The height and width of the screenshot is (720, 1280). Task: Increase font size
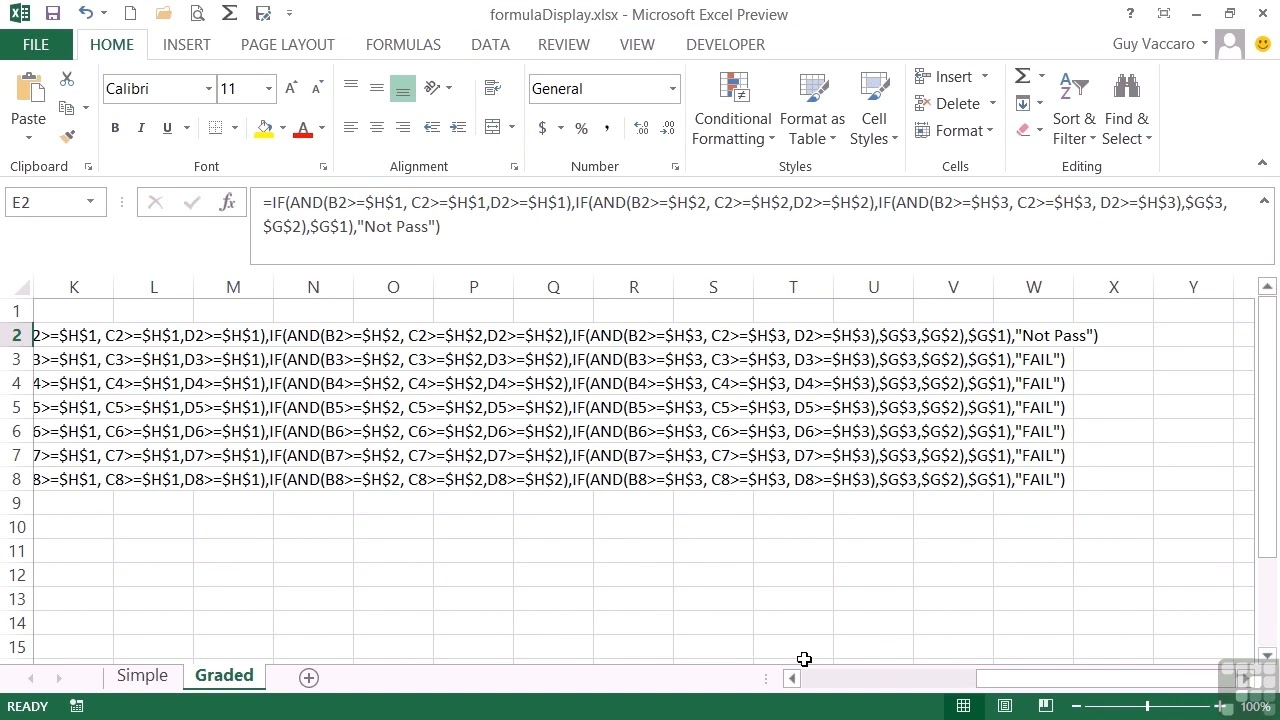coord(291,89)
